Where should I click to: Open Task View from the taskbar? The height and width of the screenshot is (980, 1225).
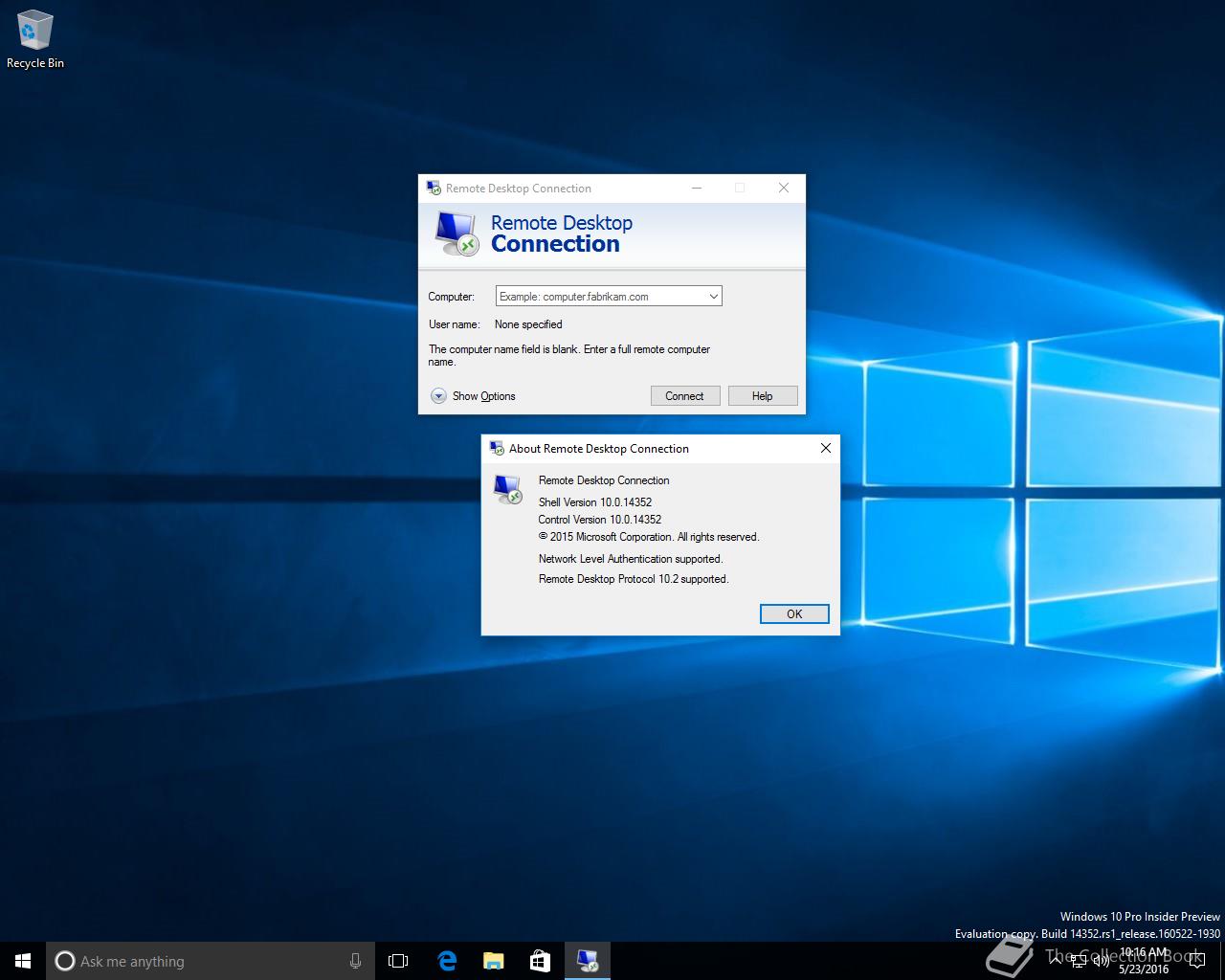pyautogui.click(x=398, y=961)
